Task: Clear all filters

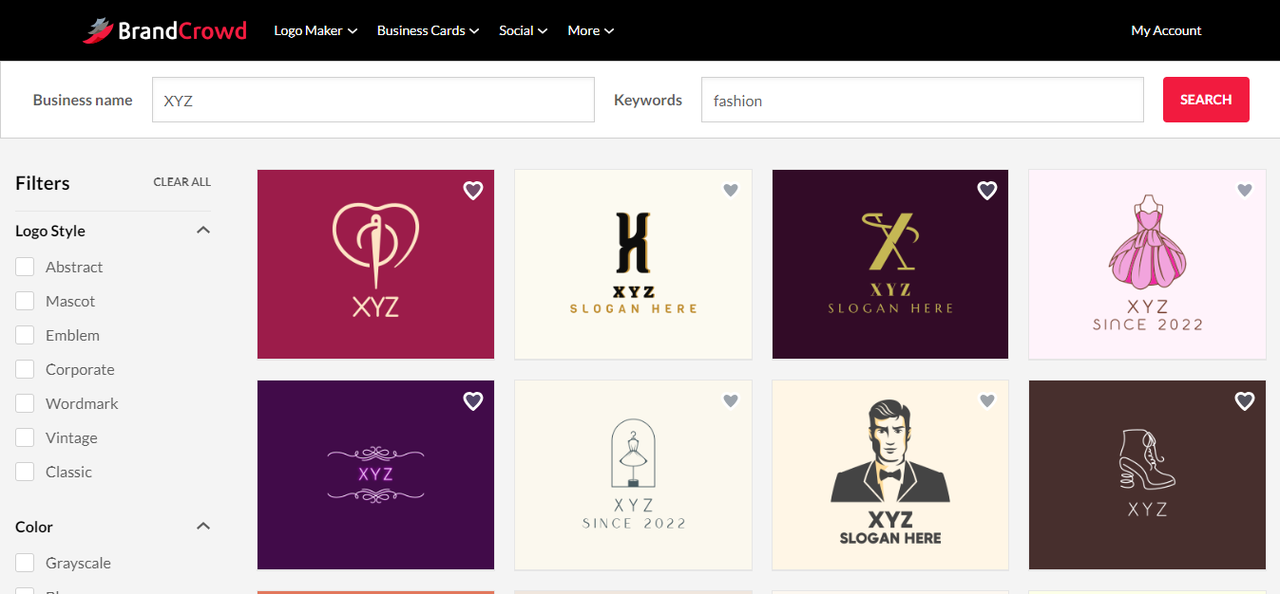Action: [x=182, y=182]
